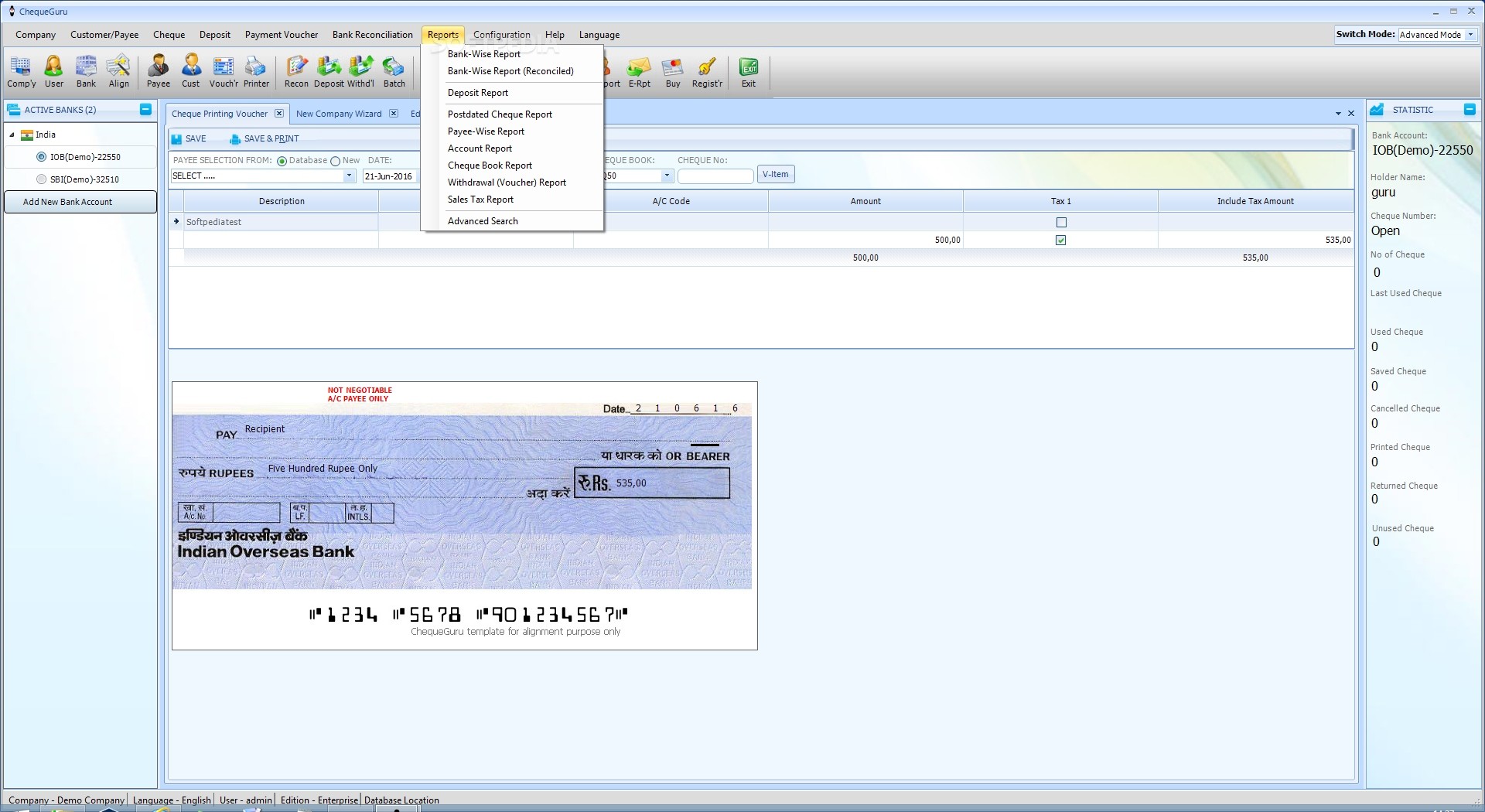Select SBI(Demo)-32510 bank account radio
1485x812 pixels.
tap(42, 179)
